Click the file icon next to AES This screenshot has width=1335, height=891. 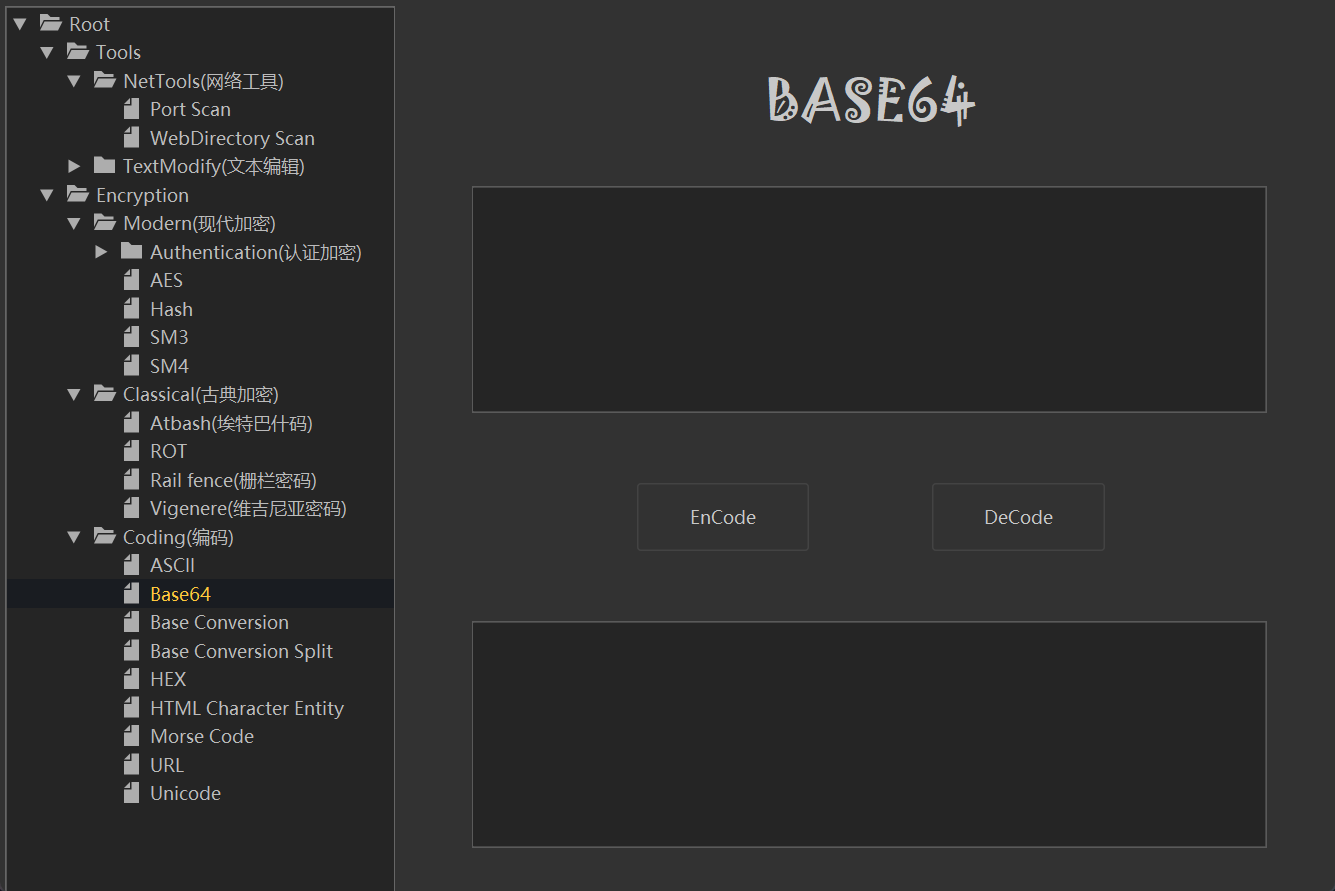coord(131,280)
